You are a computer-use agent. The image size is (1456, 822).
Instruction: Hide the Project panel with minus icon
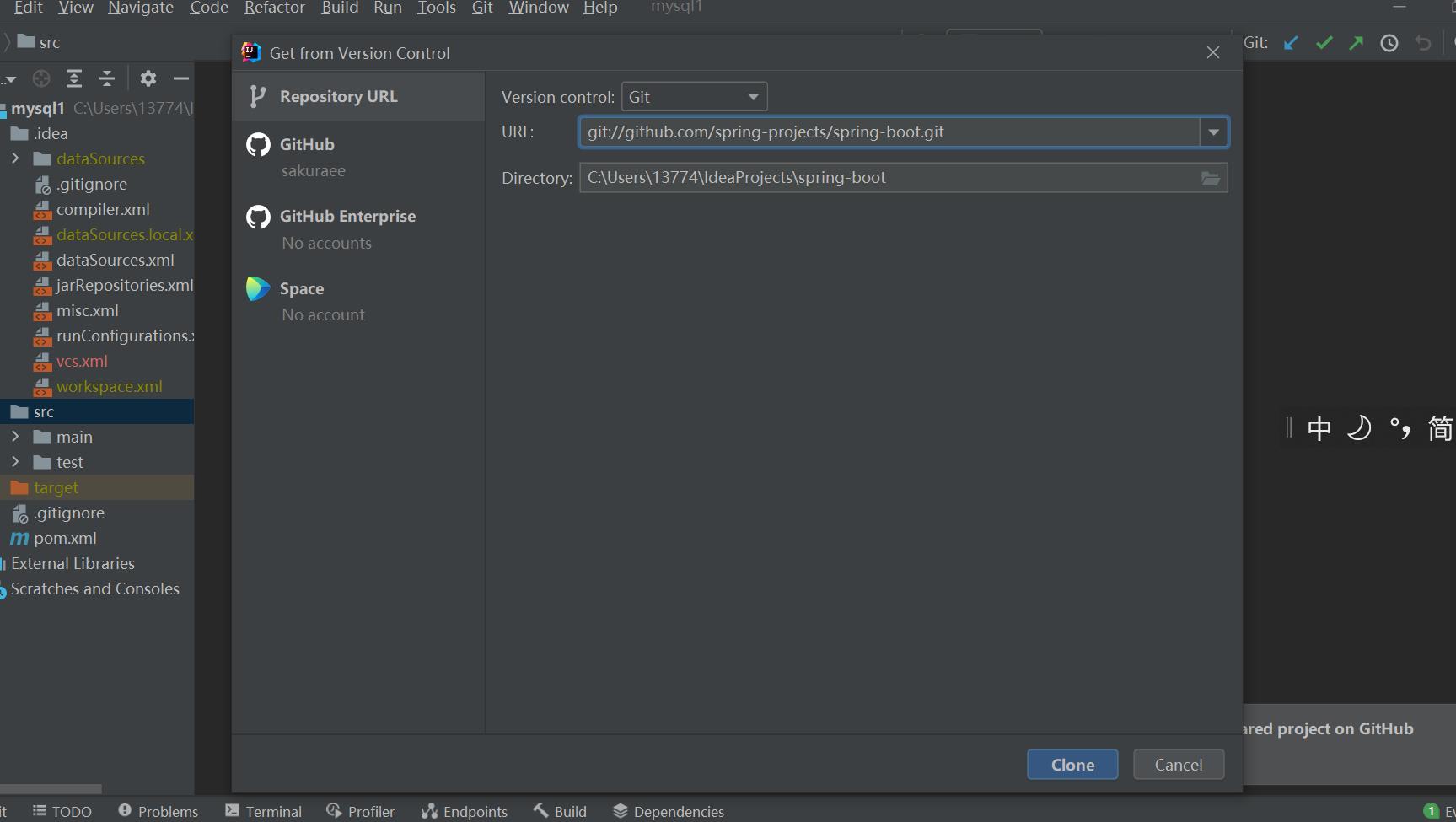pyautogui.click(x=180, y=78)
